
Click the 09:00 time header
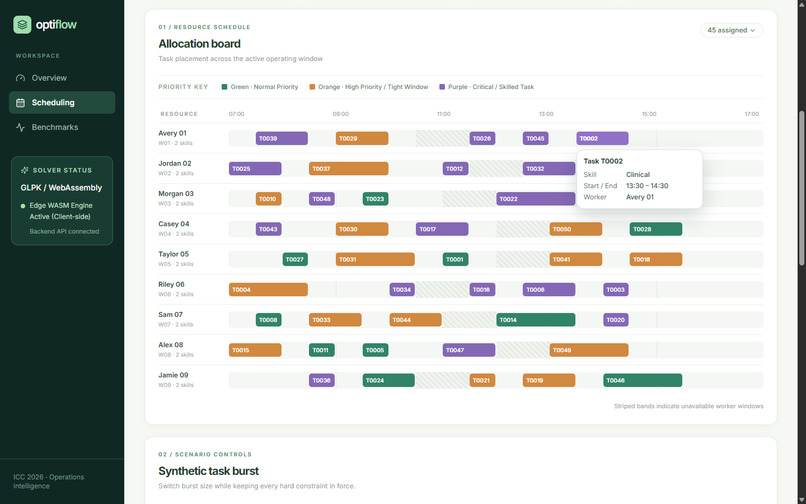pos(340,114)
